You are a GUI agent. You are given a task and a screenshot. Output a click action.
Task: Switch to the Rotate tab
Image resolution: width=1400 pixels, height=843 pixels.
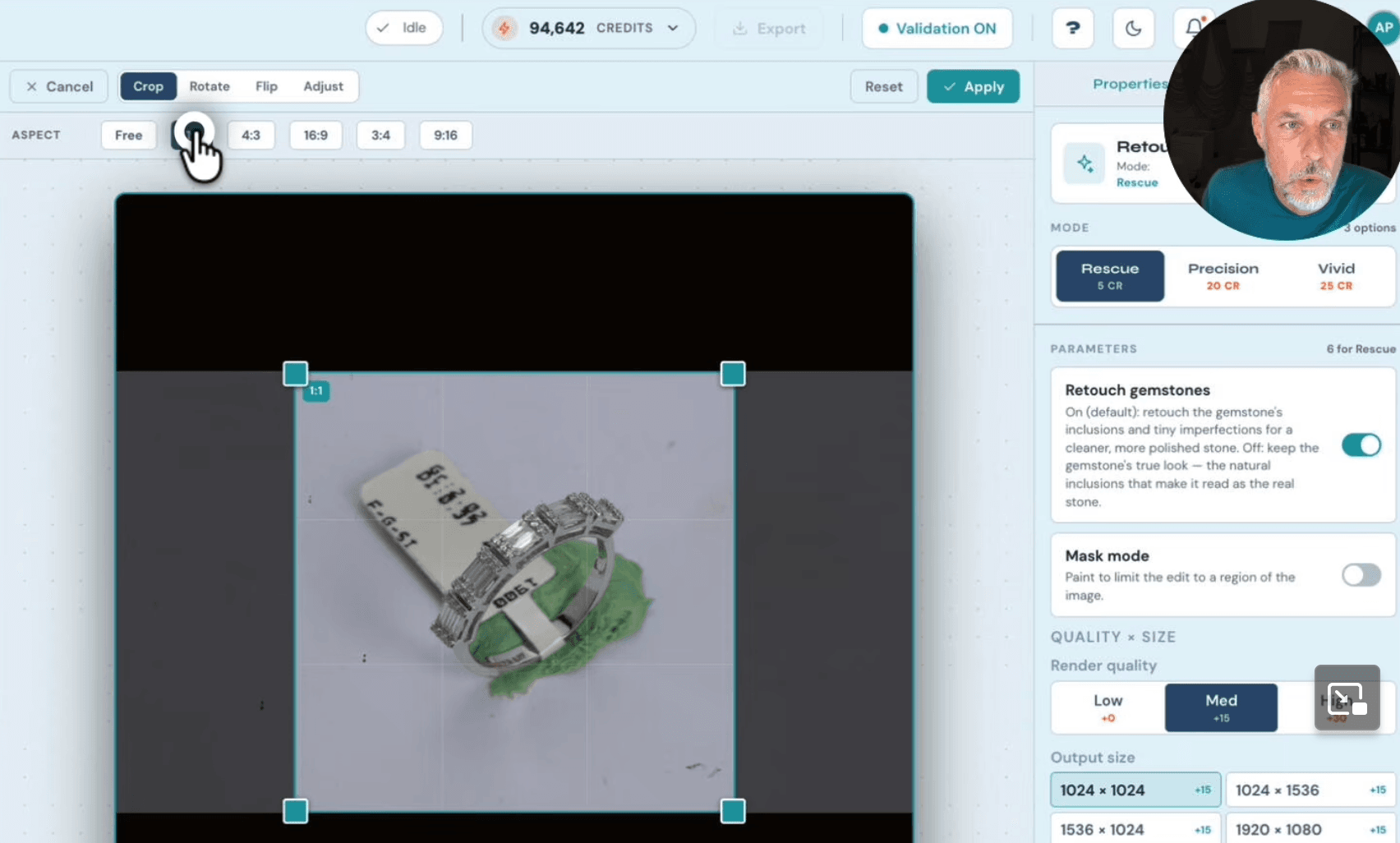tap(210, 86)
